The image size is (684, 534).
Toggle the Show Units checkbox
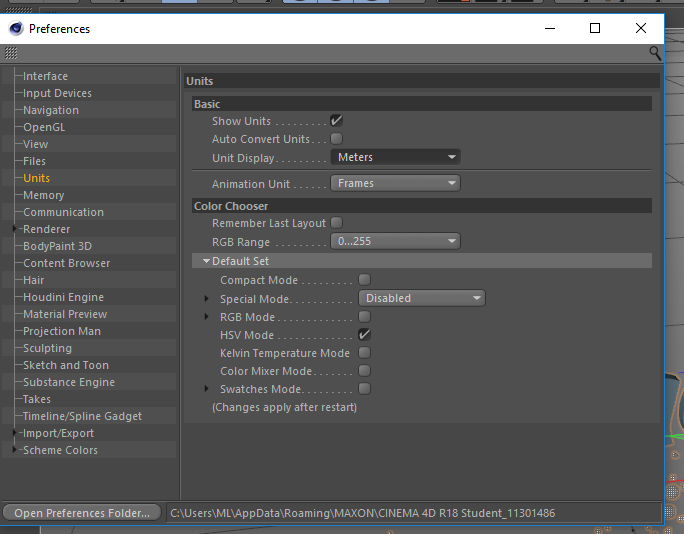coord(336,121)
